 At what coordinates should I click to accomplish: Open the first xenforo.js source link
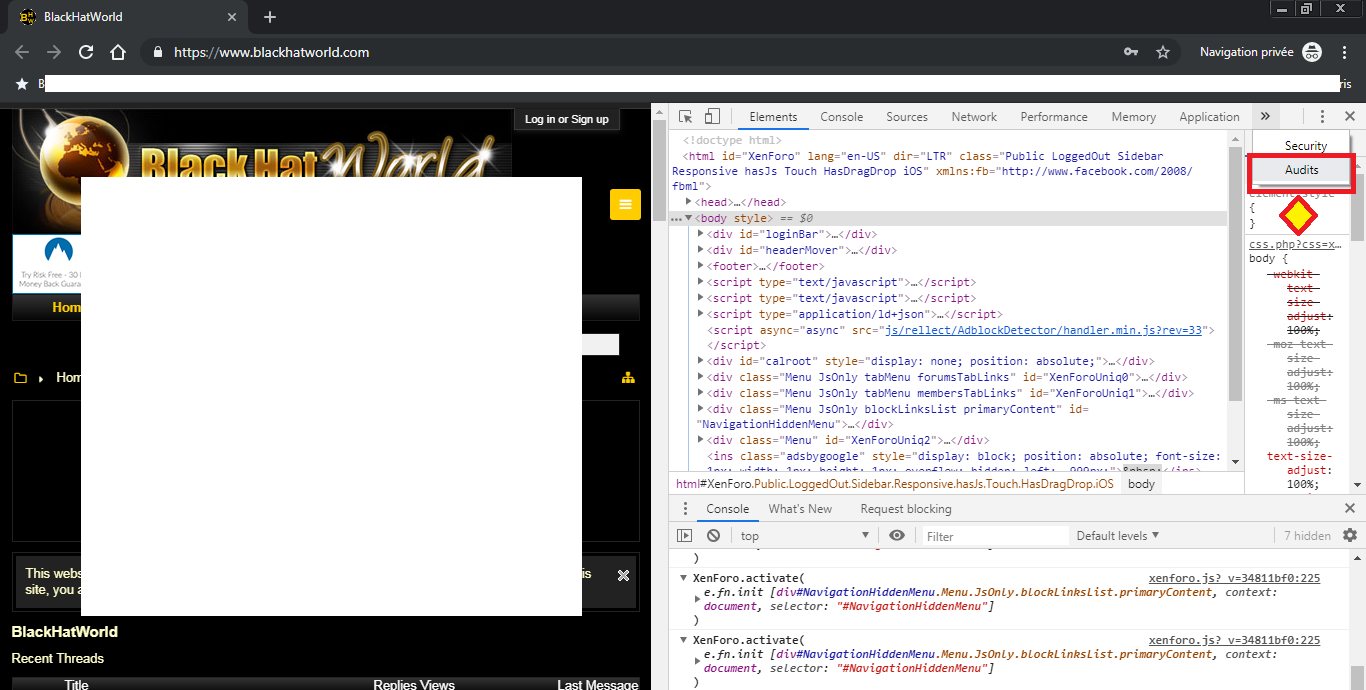tap(1234, 578)
